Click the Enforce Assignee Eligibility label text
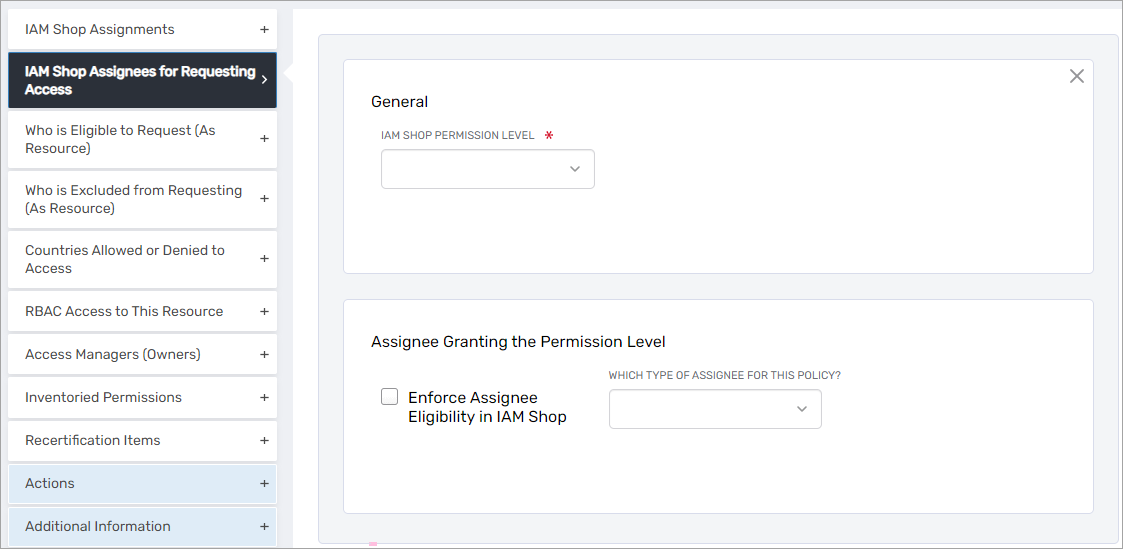 tap(487, 407)
